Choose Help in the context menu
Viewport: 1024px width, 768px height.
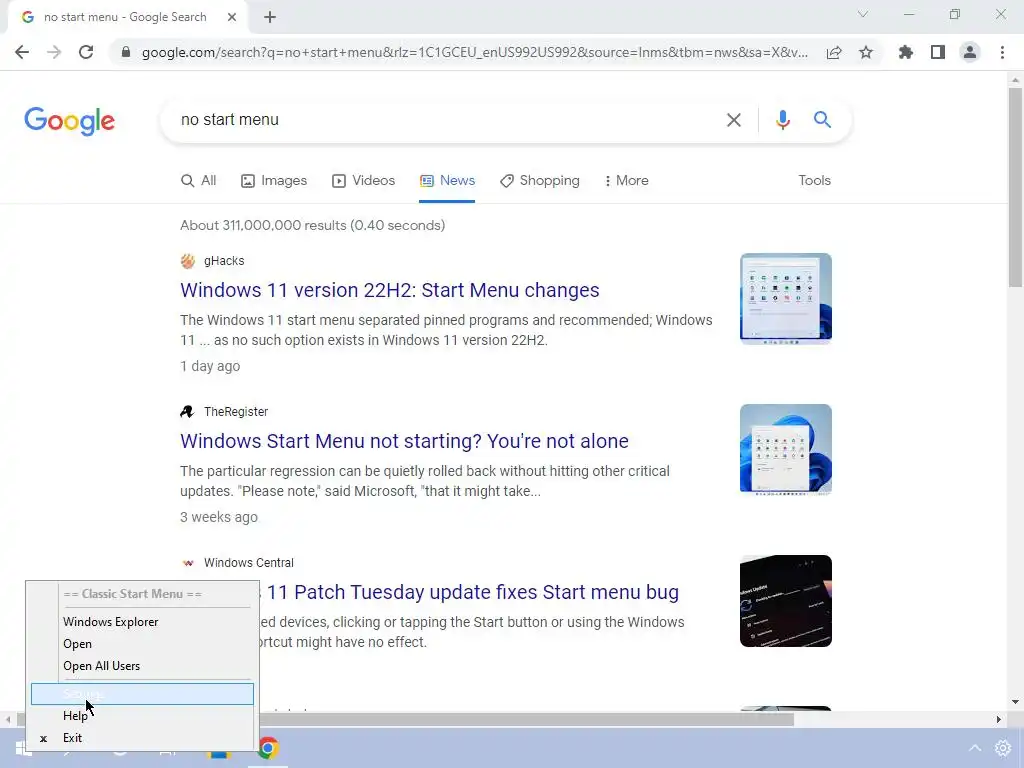[x=142, y=716]
